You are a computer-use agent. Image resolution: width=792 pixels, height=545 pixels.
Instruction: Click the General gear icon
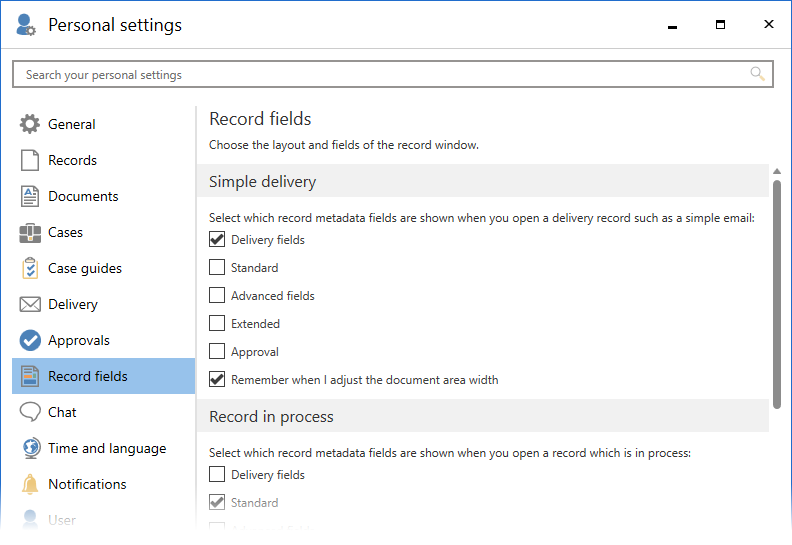click(30, 124)
